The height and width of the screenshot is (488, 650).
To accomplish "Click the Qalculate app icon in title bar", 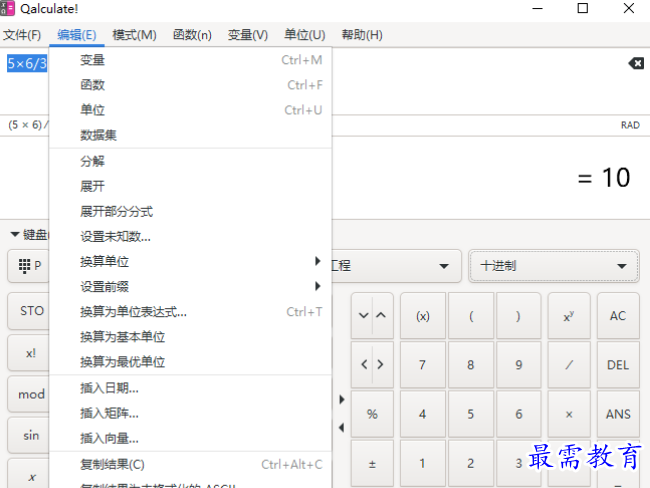I will tap(7, 8).
